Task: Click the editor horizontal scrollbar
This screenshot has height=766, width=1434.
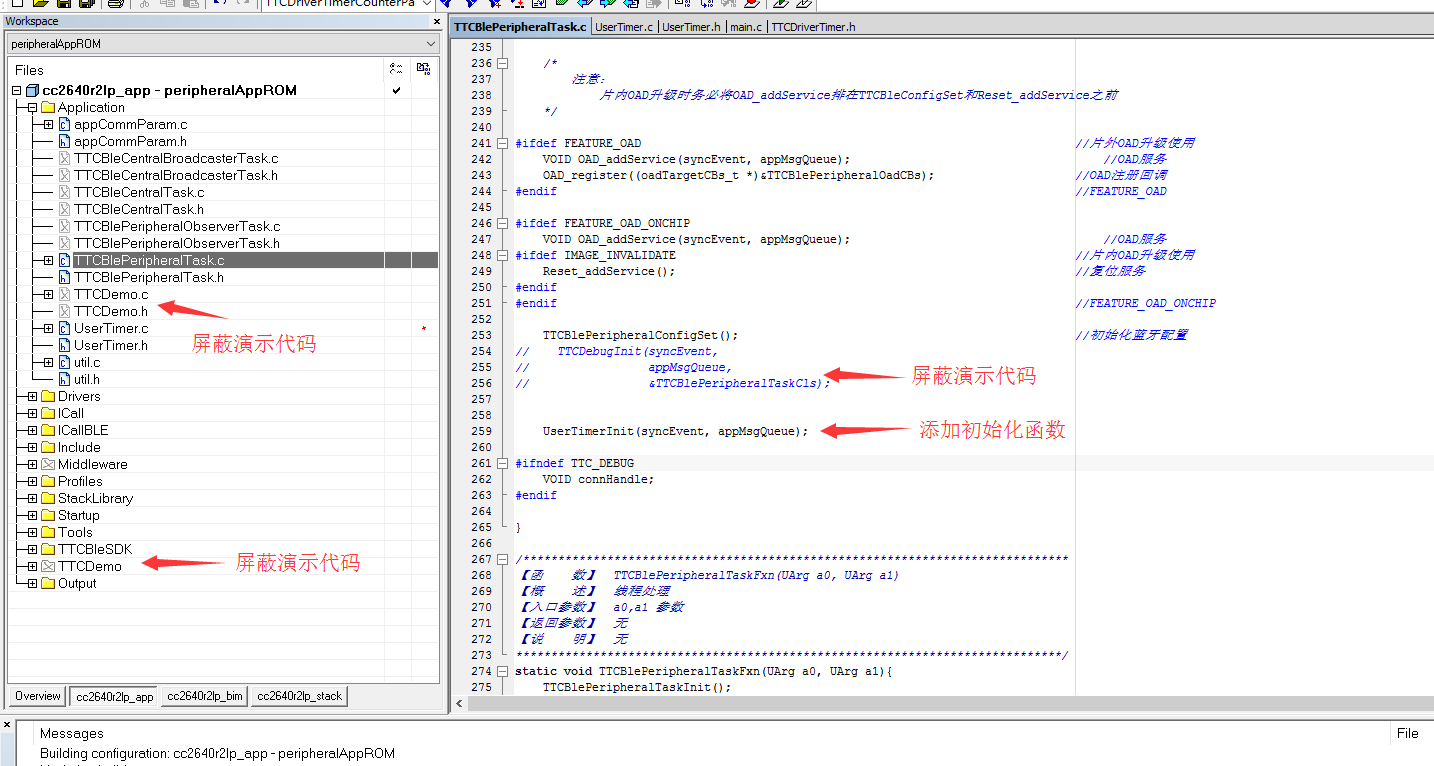Action: (x=940, y=703)
